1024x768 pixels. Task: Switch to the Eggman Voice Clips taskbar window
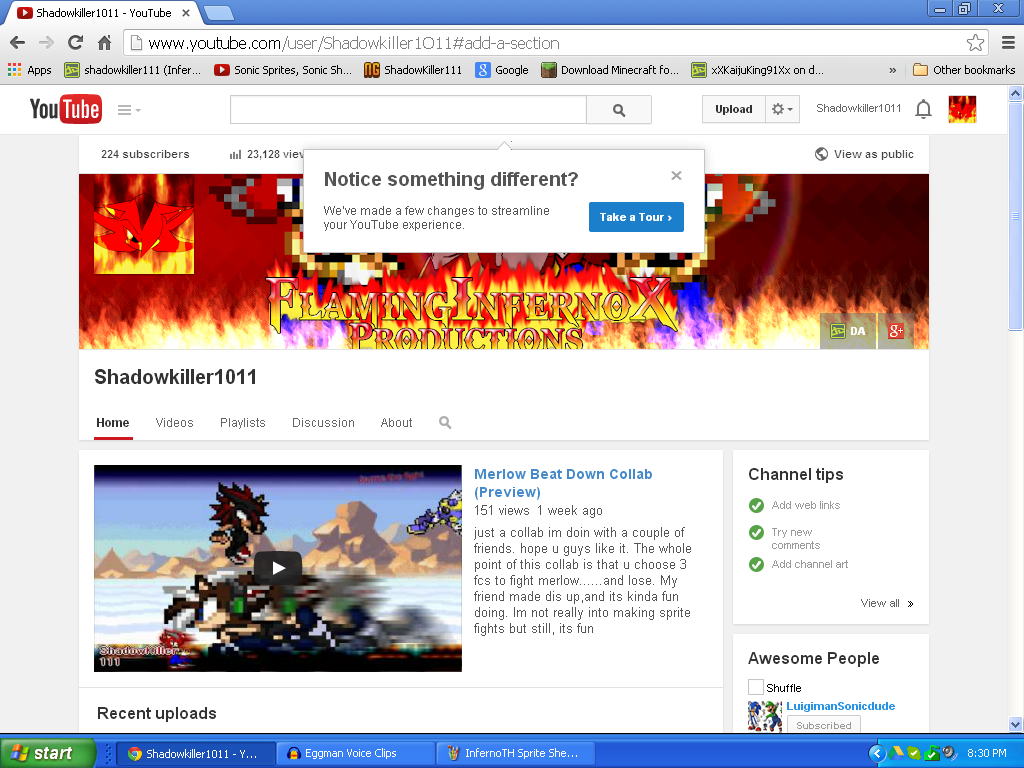coord(355,753)
